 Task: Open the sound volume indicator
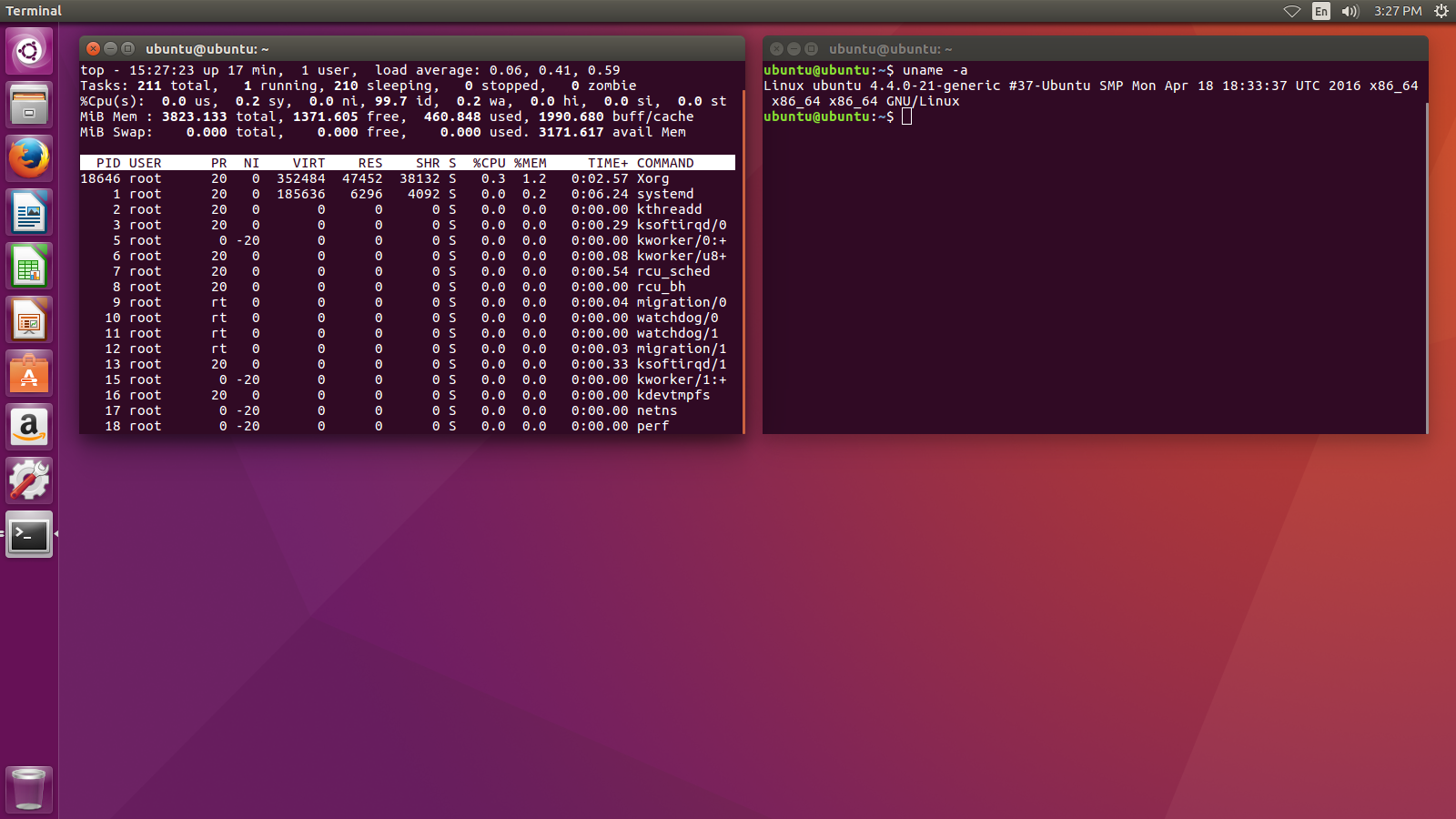1350,11
